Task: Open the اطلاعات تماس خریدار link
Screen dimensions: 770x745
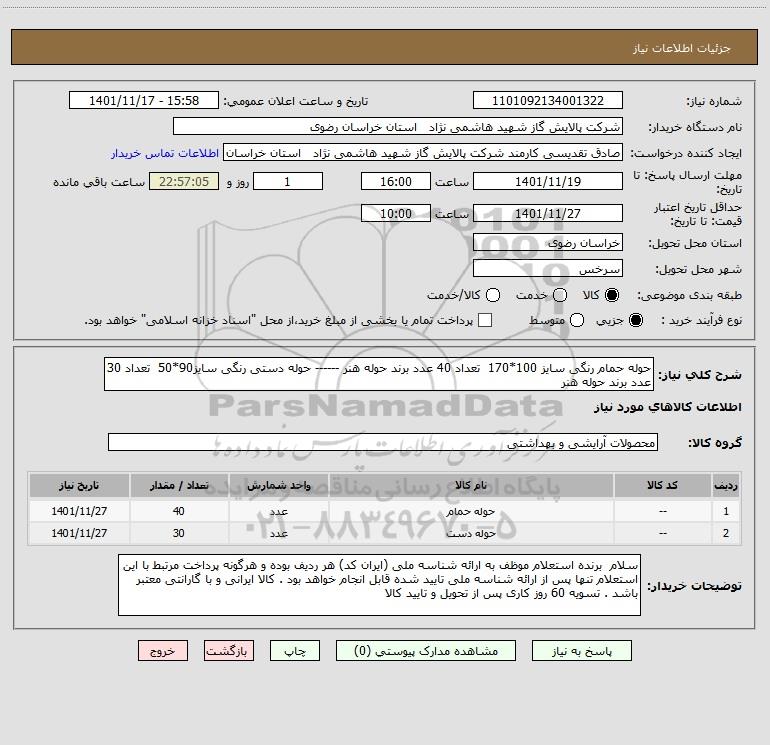Action: (x=165, y=153)
